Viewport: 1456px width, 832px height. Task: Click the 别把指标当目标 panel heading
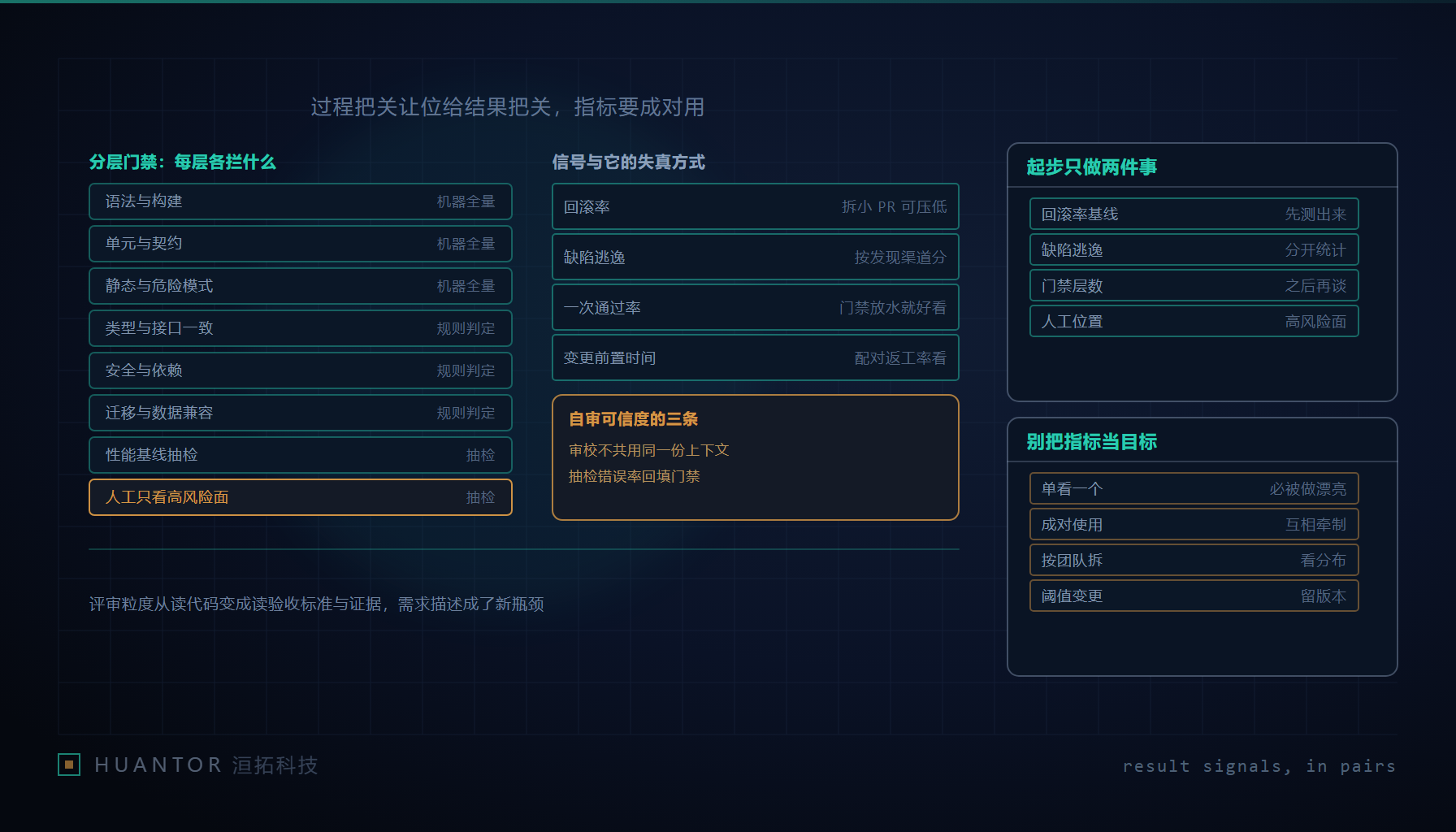point(1092,442)
